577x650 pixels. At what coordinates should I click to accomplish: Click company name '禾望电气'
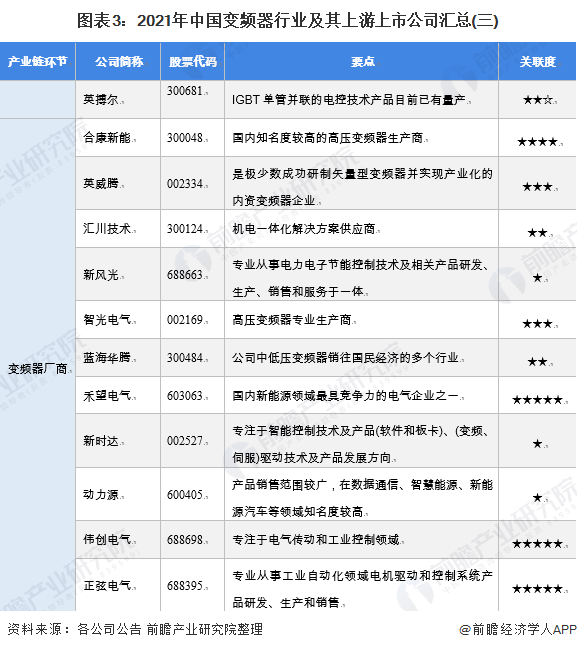(x=107, y=395)
